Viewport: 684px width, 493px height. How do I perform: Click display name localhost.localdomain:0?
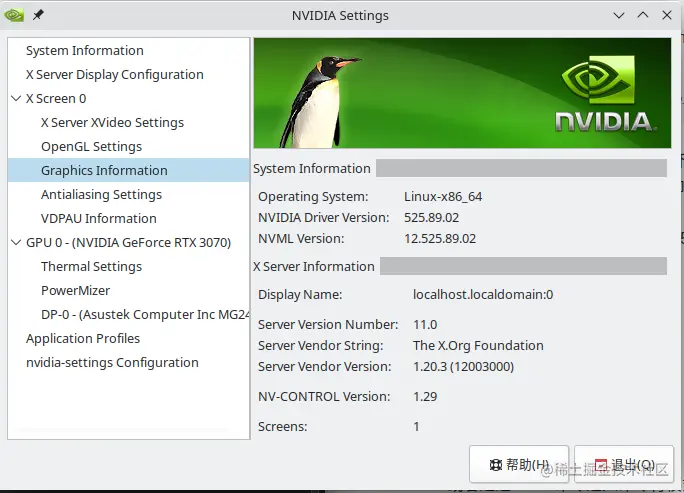click(483, 294)
